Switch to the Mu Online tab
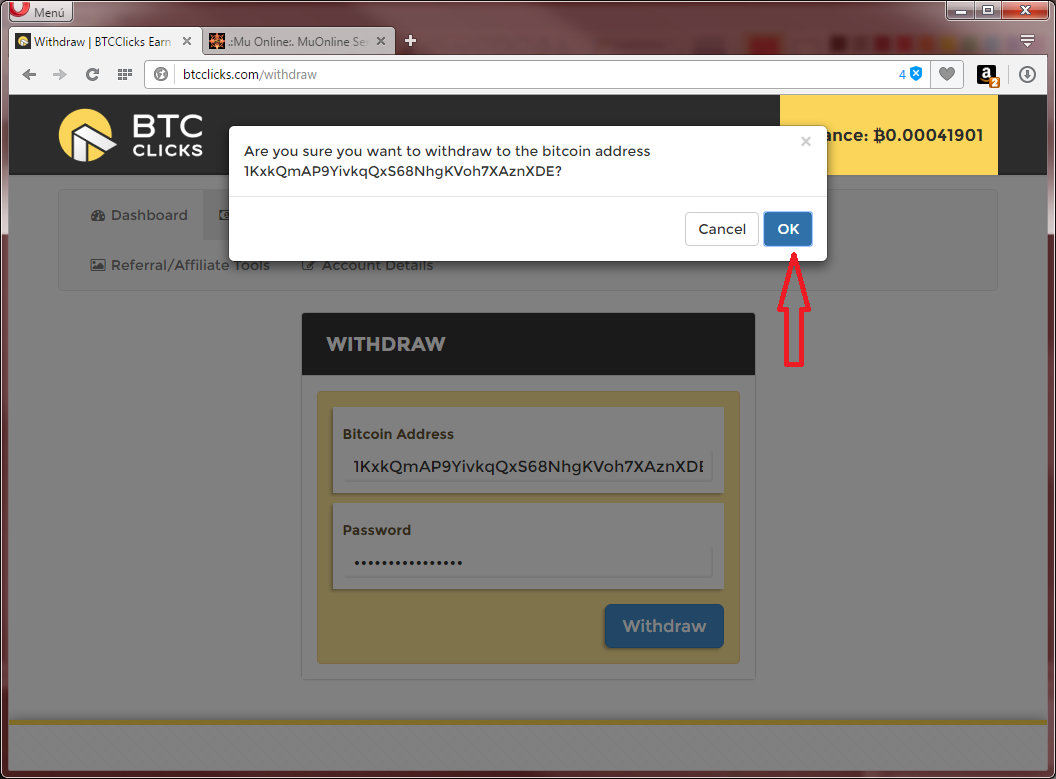Image resolution: width=1056 pixels, height=779 pixels. point(287,42)
